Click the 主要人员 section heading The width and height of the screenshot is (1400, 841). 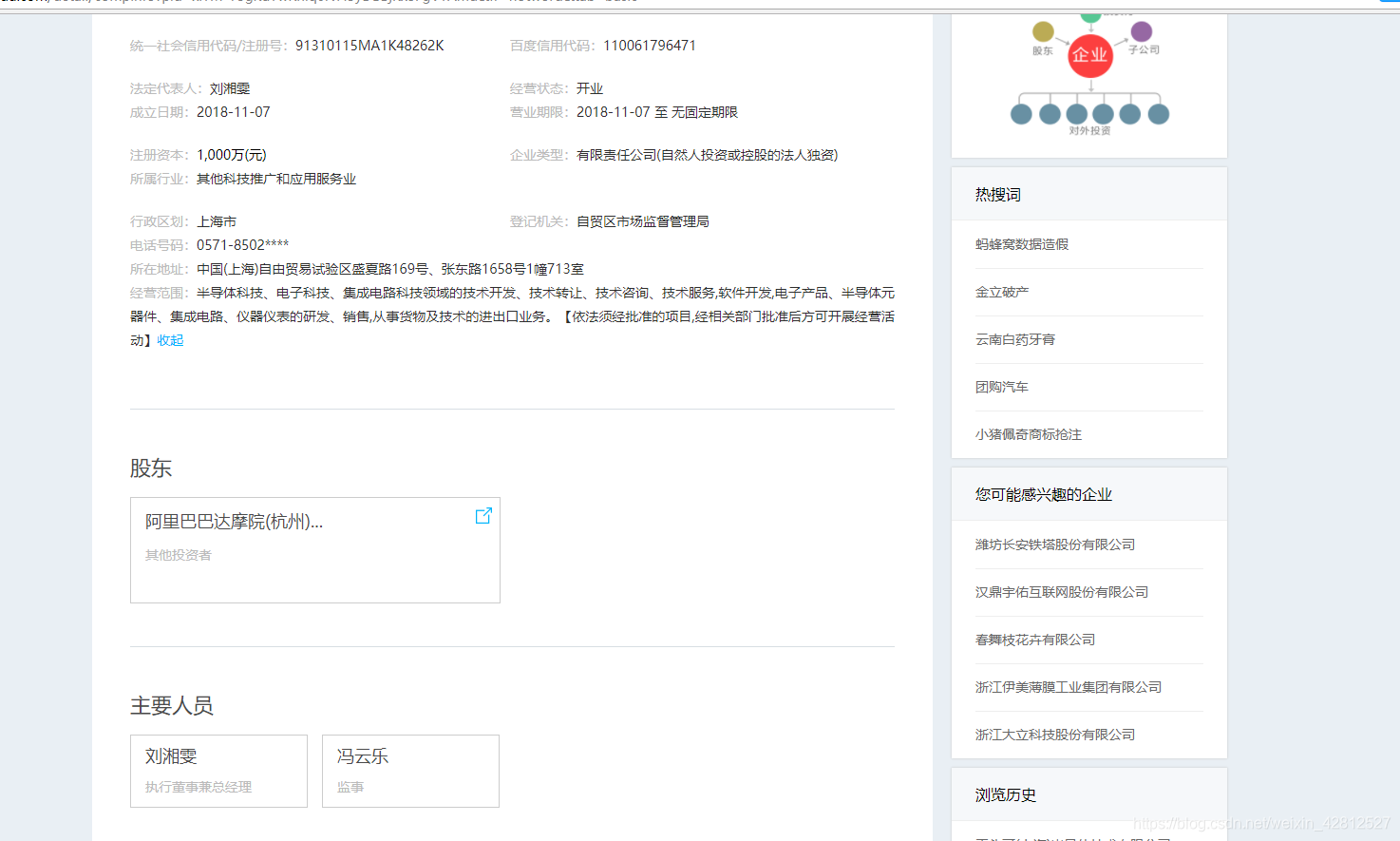pyautogui.click(x=172, y=705)
